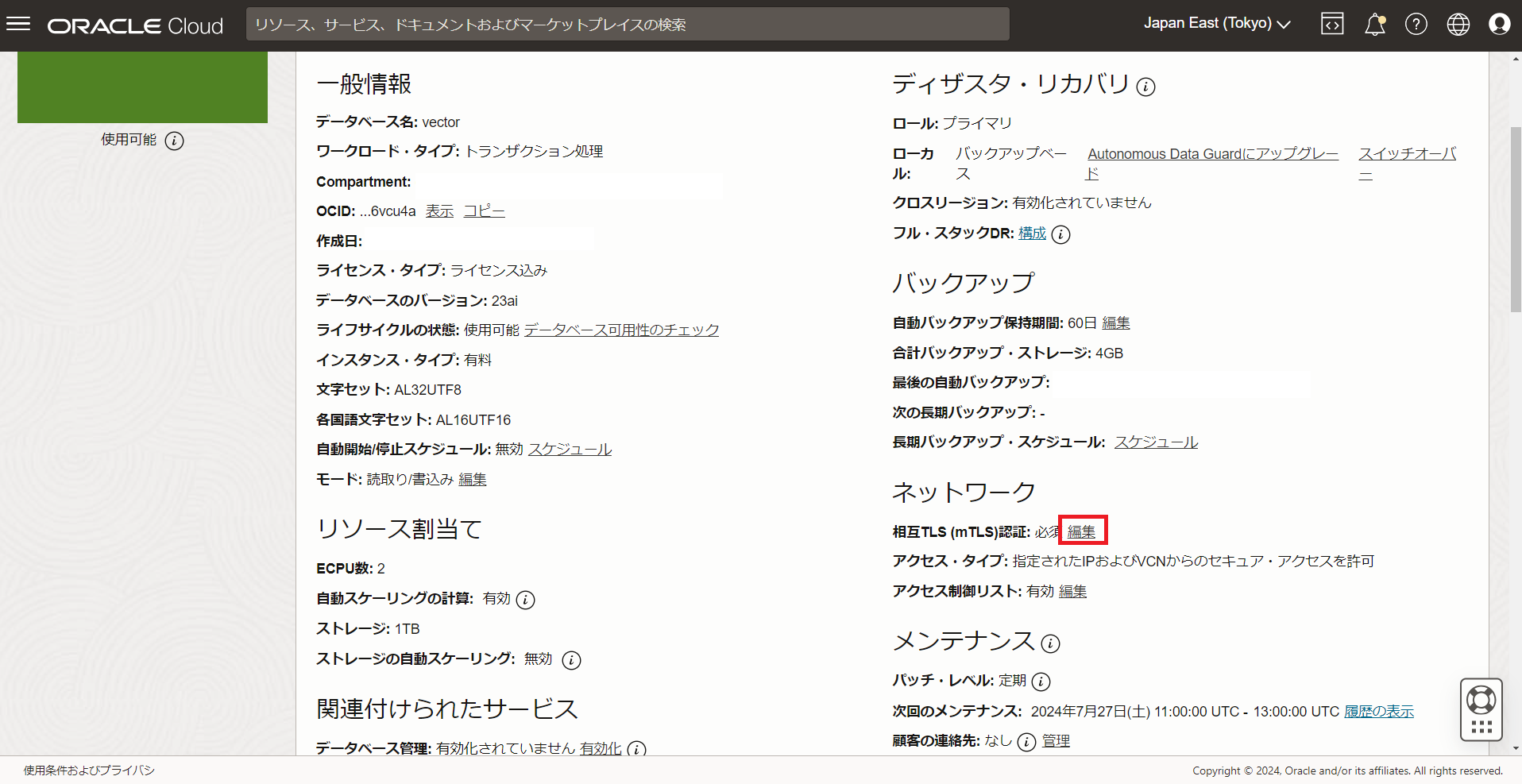Click info icon beside auto scaling calculation
The width and height of the screenshot is (1522, 784).
(x=525, y=600)
